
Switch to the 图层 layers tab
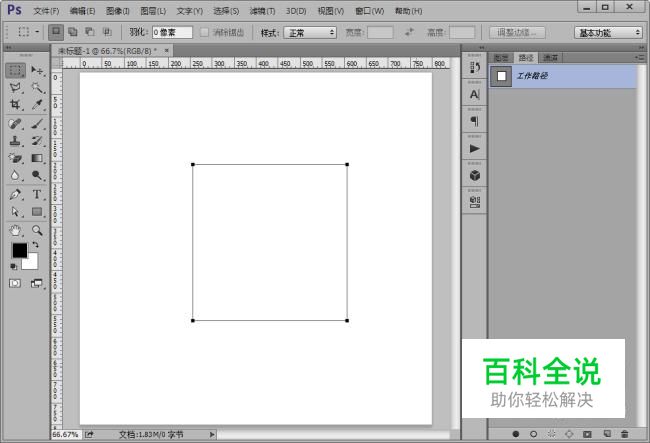tap(501, 58)
